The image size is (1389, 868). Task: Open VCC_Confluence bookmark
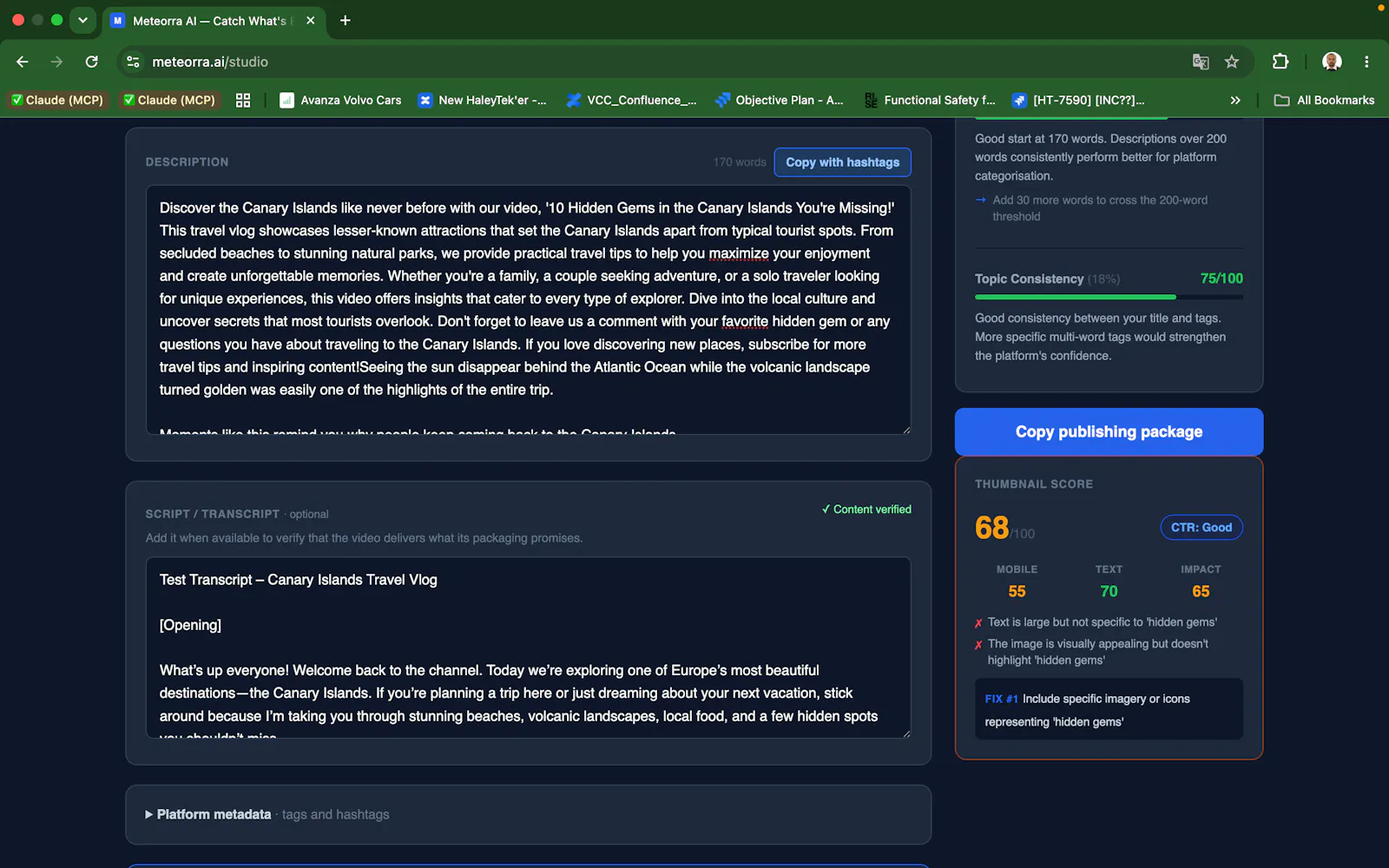point(631,100)
